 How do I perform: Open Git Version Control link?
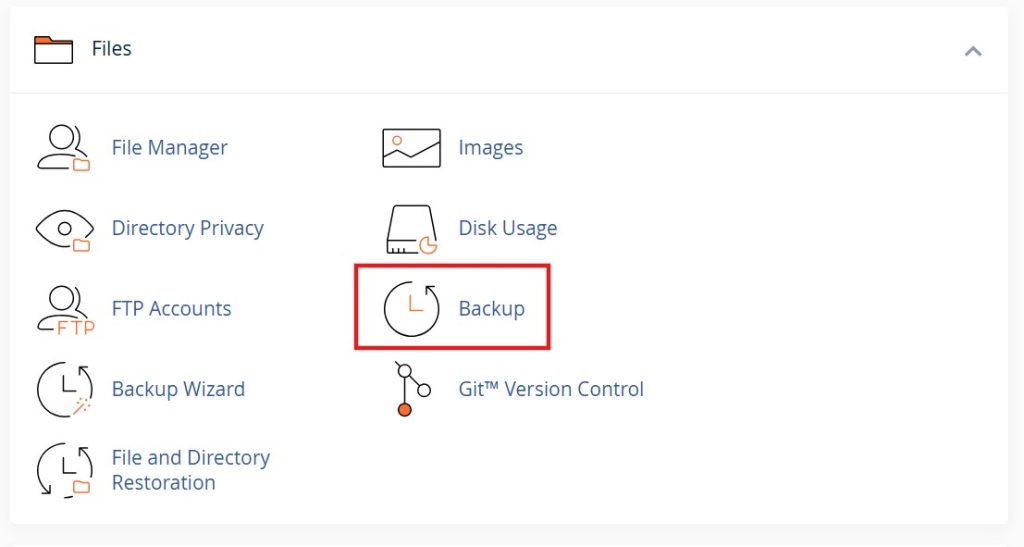pos(551,389)
